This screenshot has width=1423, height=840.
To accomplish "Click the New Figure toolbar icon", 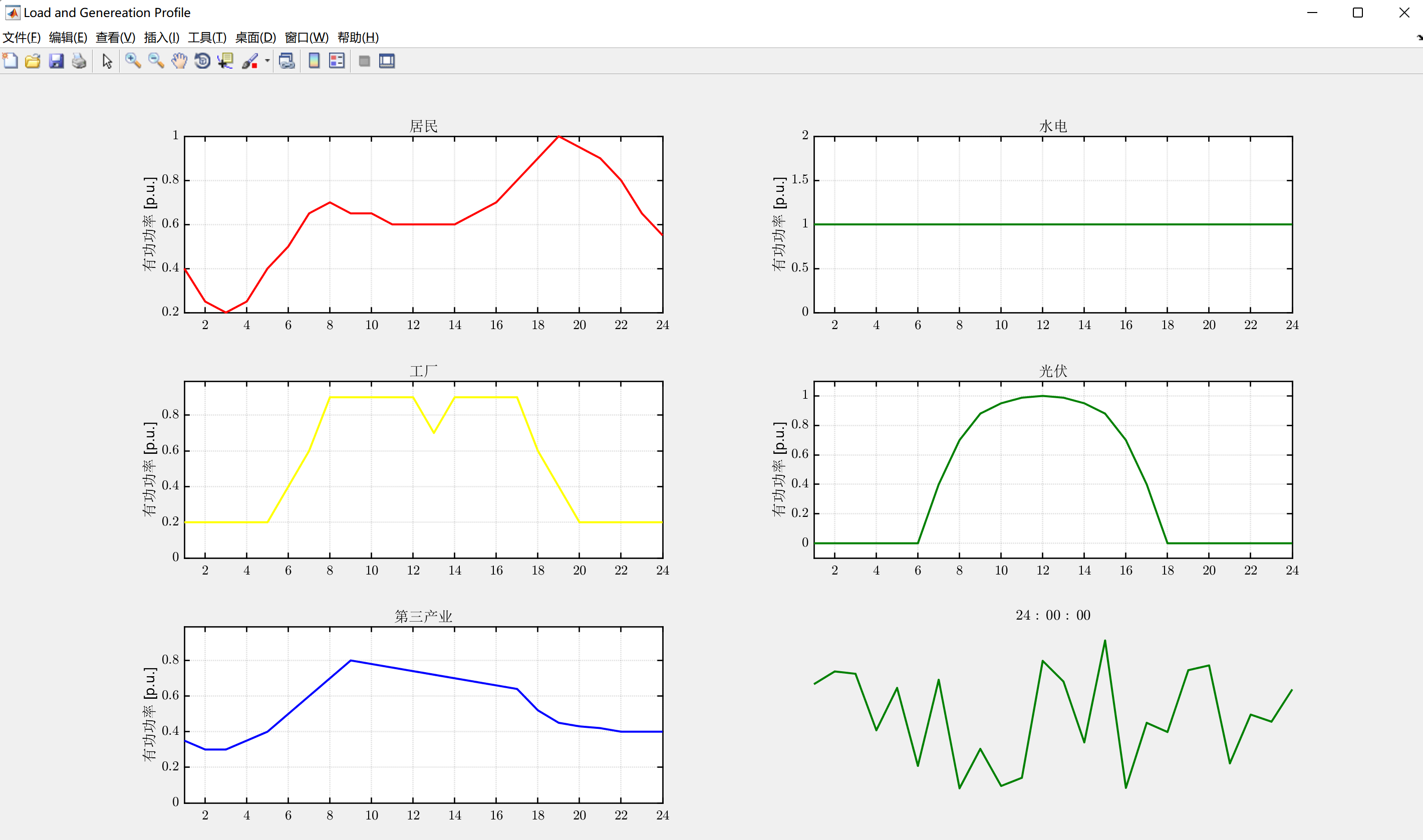I will tap(10, 61).
